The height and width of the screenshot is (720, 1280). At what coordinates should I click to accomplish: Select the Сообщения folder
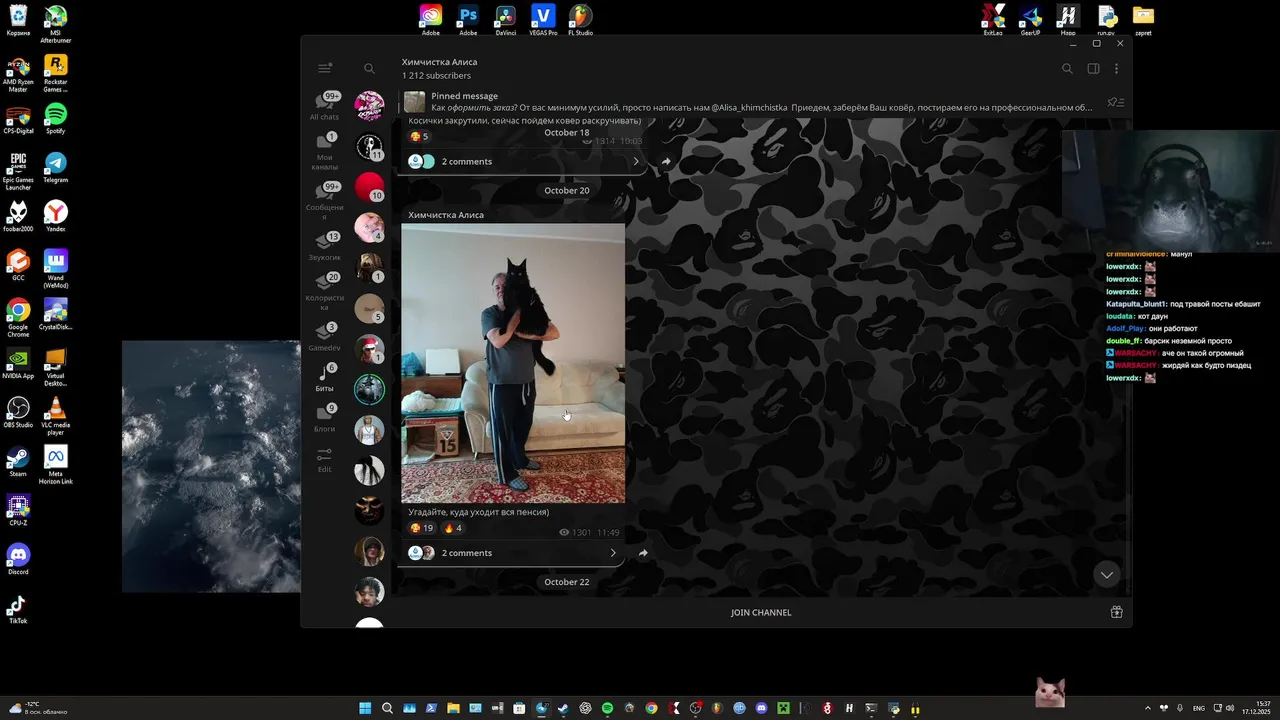(x=324, y=200)
